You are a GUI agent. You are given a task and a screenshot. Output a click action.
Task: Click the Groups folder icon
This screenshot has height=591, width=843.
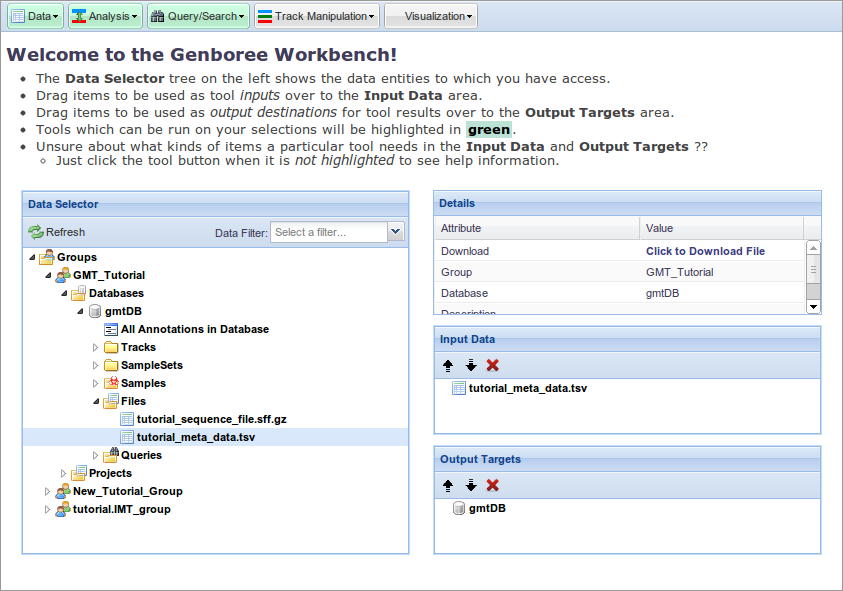[47, 257]
